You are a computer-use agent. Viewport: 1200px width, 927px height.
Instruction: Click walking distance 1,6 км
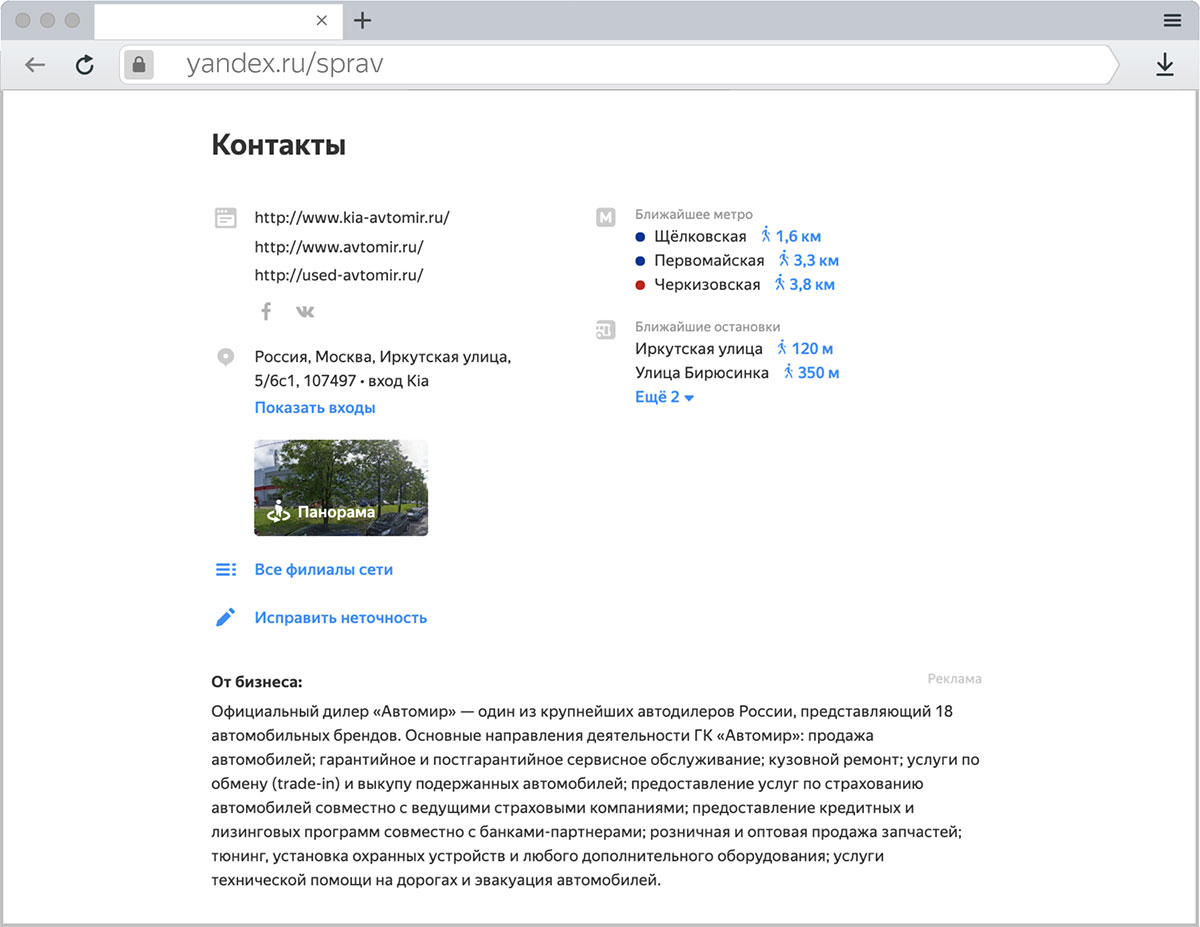click(791, 237)
